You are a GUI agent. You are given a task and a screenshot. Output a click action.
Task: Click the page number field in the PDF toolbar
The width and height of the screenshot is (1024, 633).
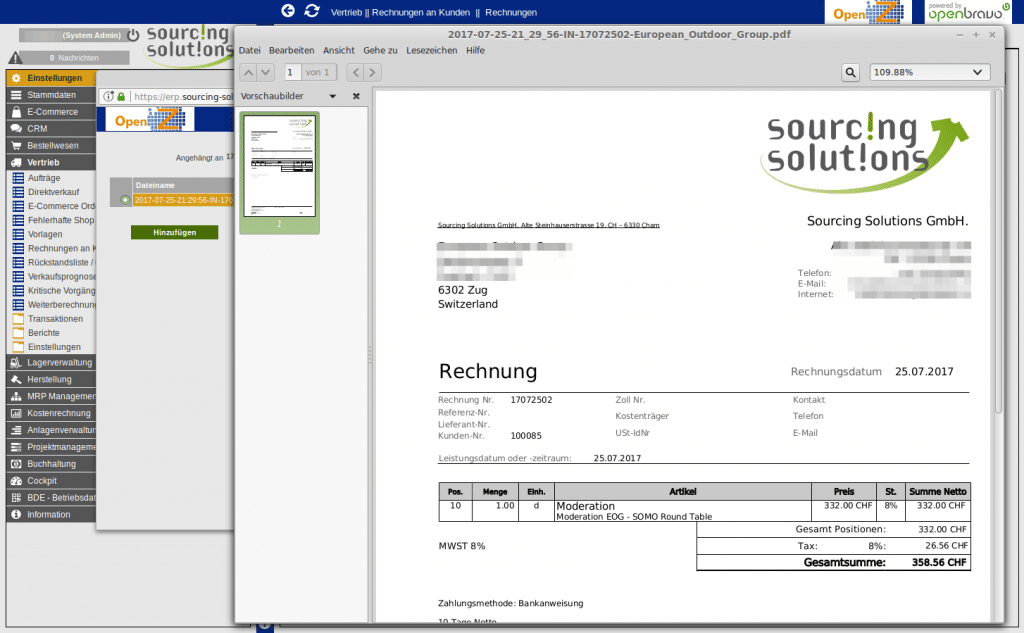[292, 73]
